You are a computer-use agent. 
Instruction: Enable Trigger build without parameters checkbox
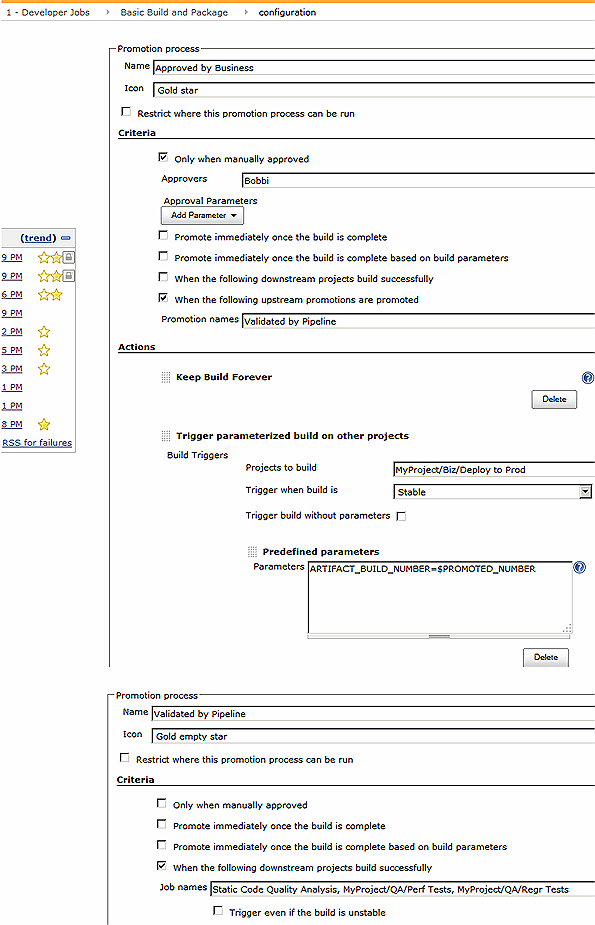pyautogui.click(x=401, y=516)
